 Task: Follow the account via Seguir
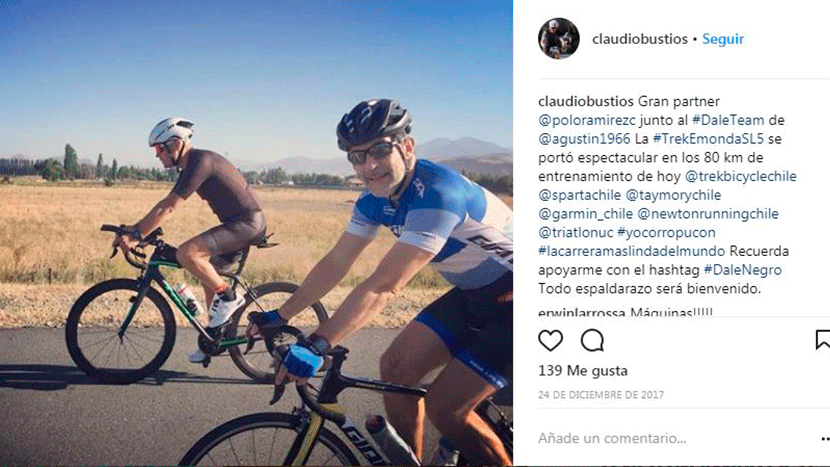(x=723, y=39)
